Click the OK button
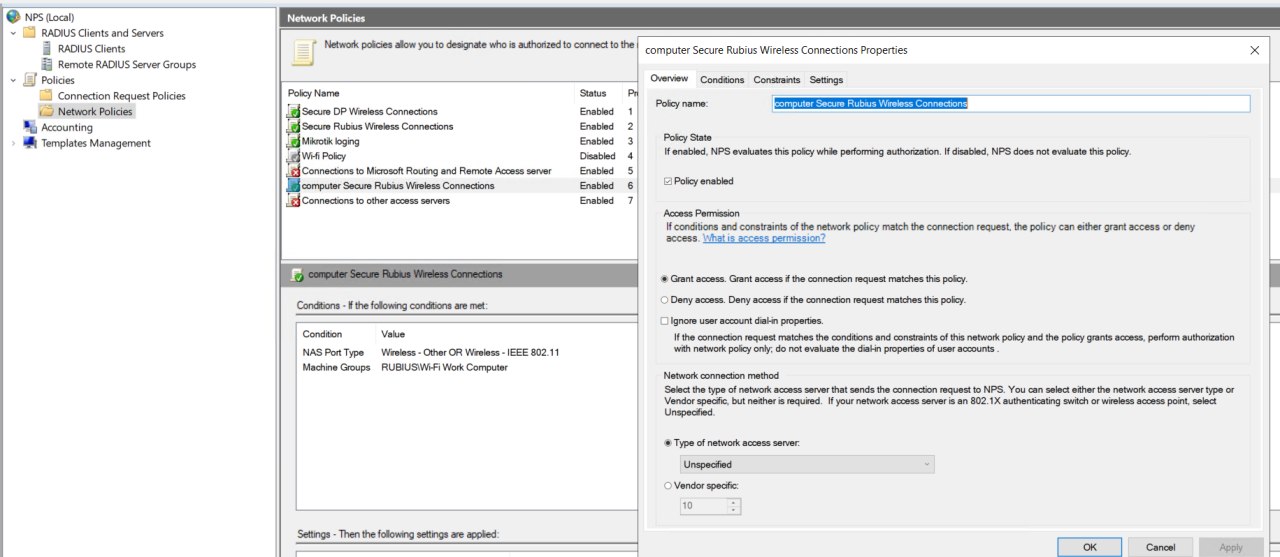The image size is (1280, 557). coord(1090,547)
